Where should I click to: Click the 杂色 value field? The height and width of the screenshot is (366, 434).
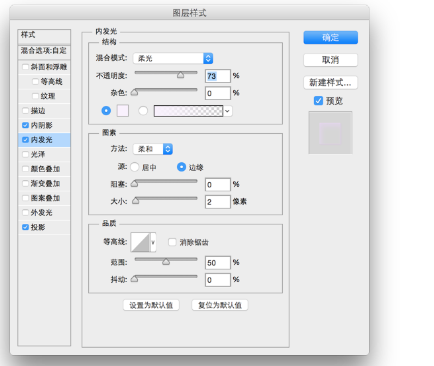click(x=218, y=93)
